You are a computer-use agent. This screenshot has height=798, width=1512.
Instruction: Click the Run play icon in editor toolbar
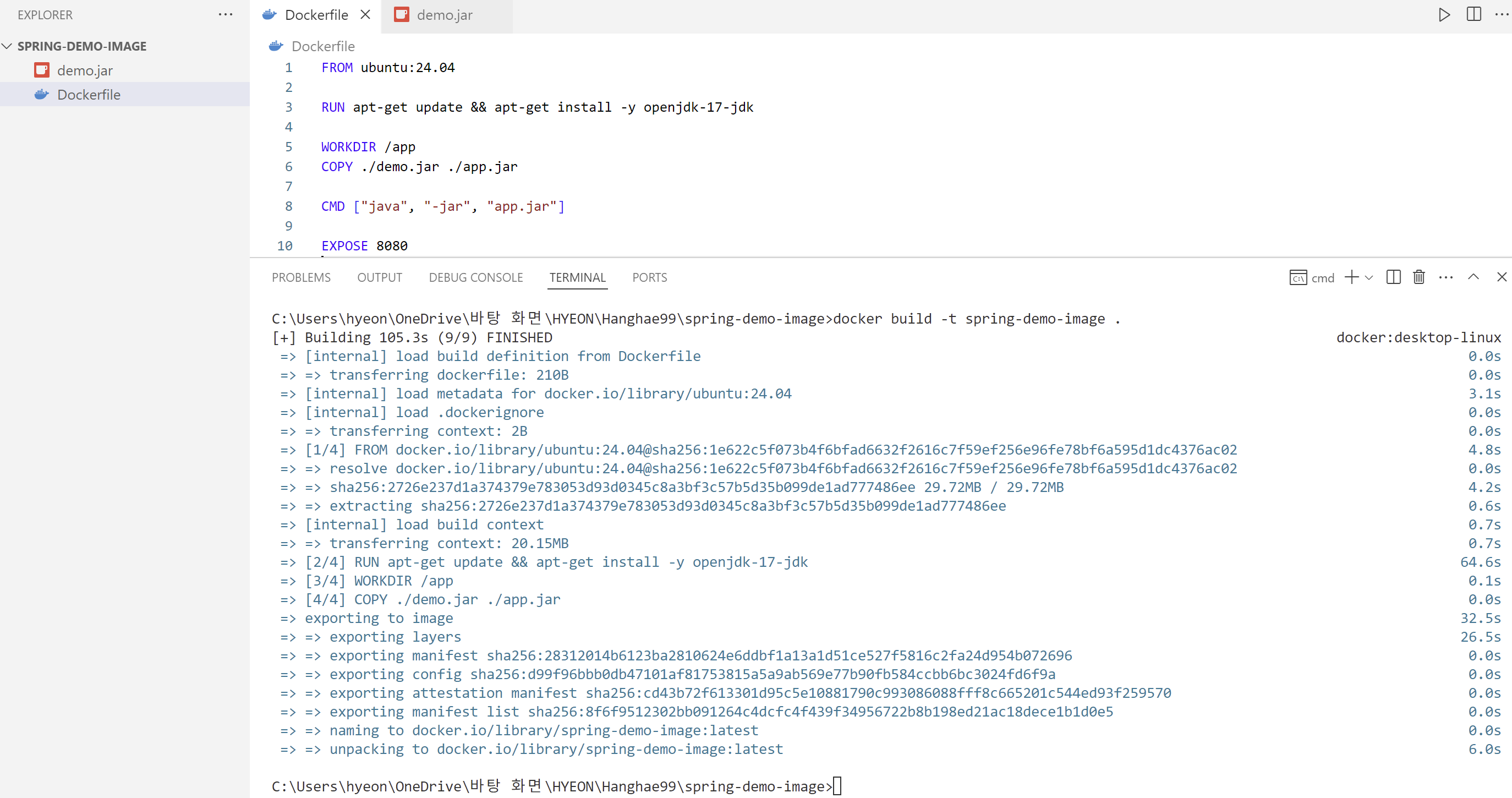pos(1444,15)
